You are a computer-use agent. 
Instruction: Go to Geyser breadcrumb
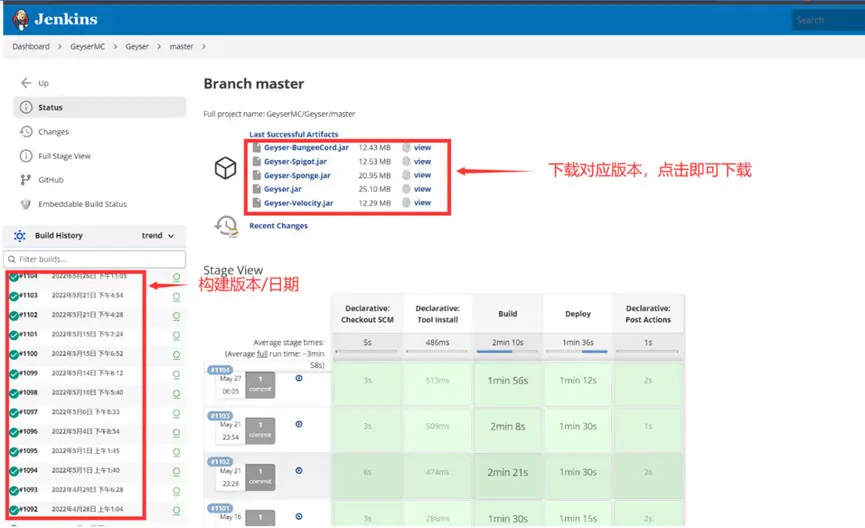click(137, 46)
